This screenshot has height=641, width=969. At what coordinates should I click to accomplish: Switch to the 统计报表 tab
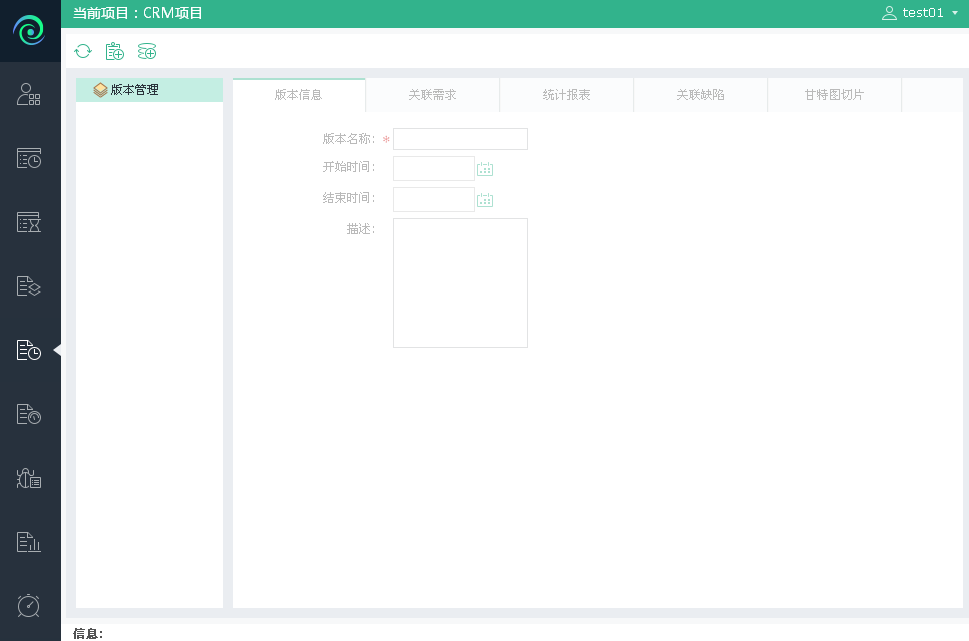point(567,95)
